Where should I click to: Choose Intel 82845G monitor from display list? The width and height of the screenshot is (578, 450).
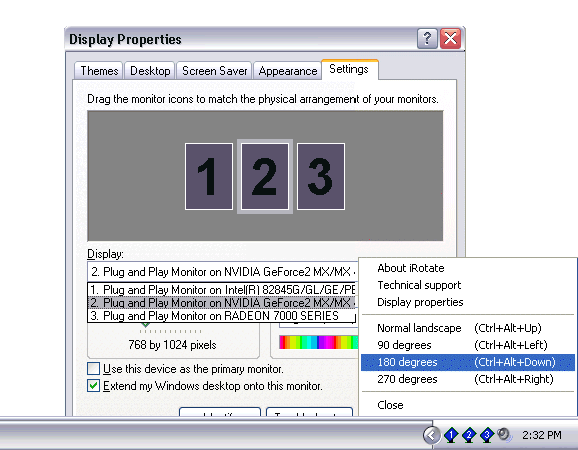pos(222,290)
